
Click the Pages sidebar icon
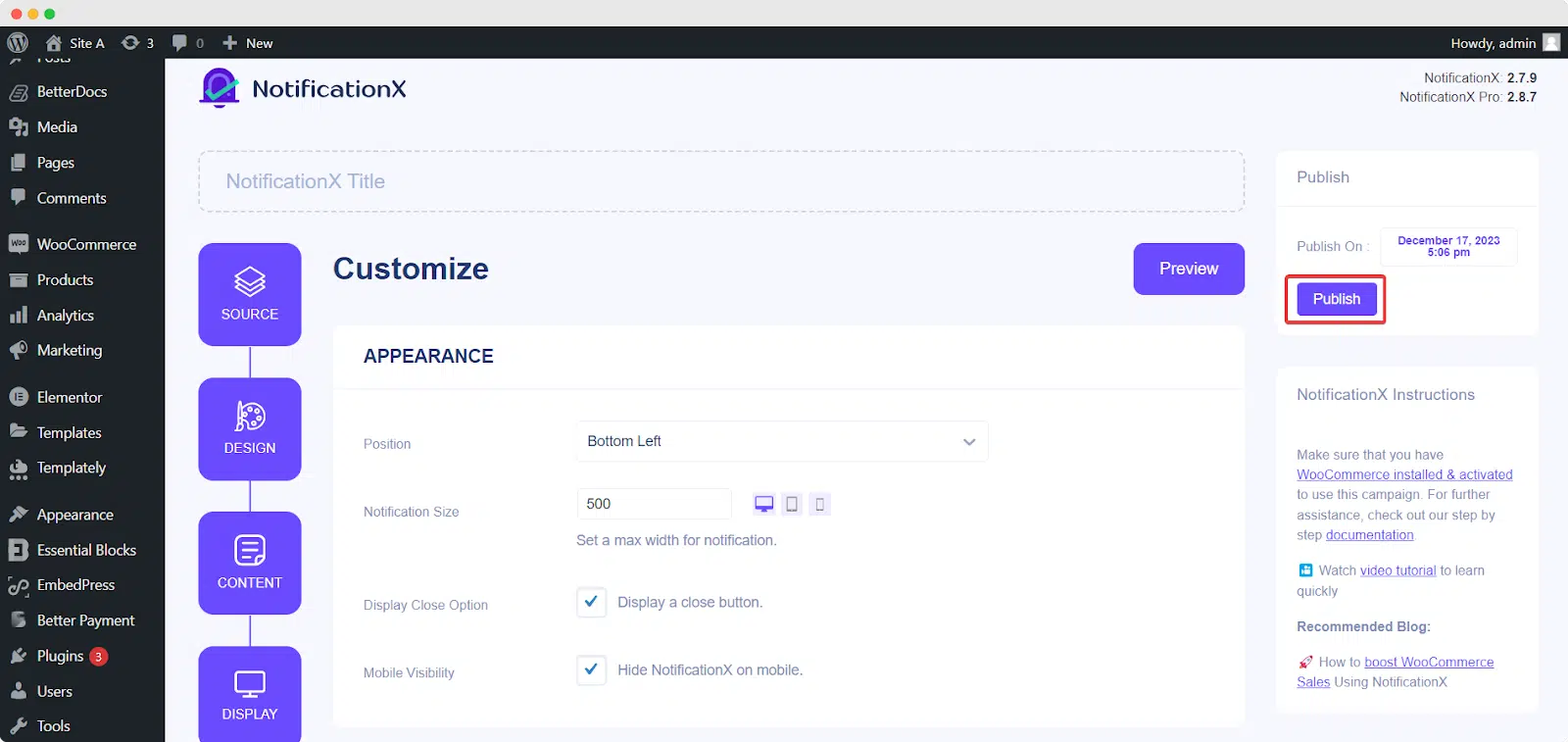[18, 163]
